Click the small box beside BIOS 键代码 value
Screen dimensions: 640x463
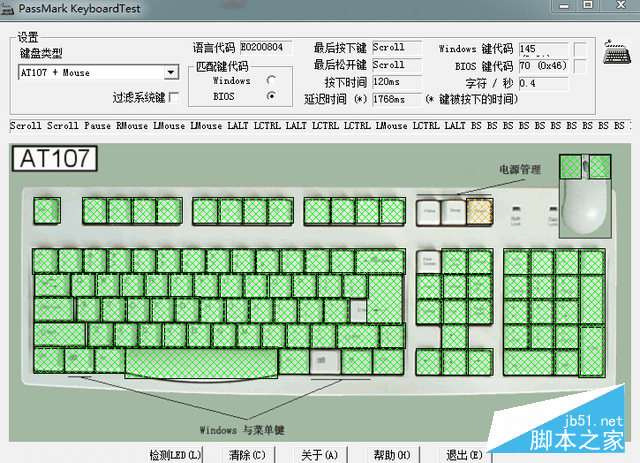point(580,66)
